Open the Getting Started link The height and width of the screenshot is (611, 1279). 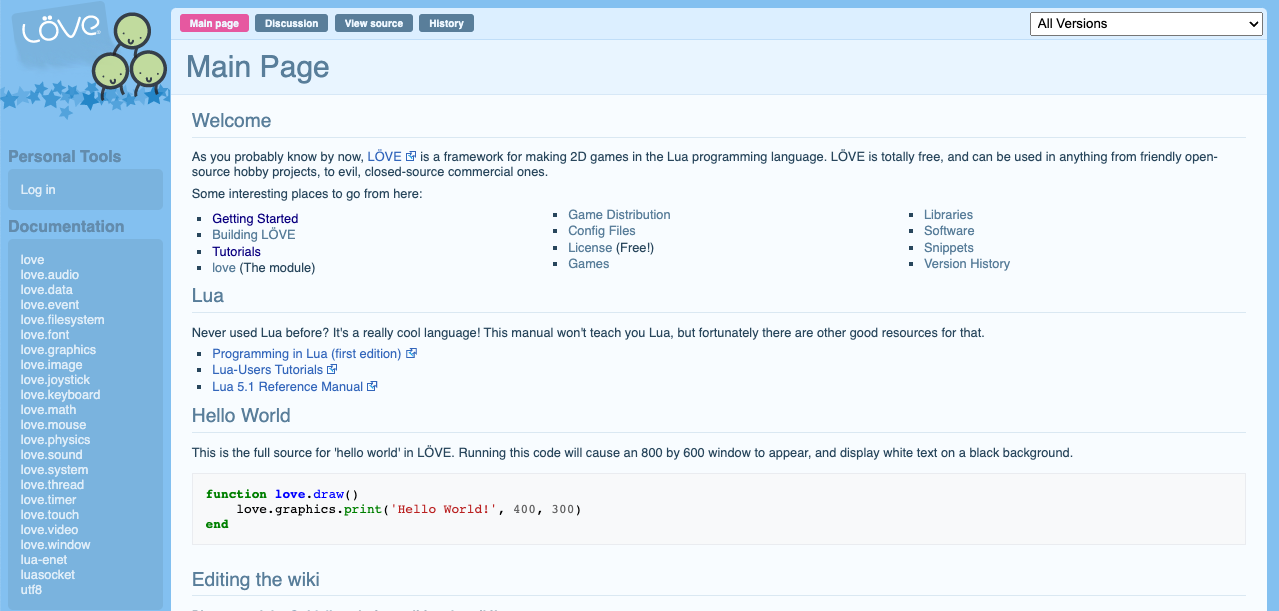tap(255, 219)
